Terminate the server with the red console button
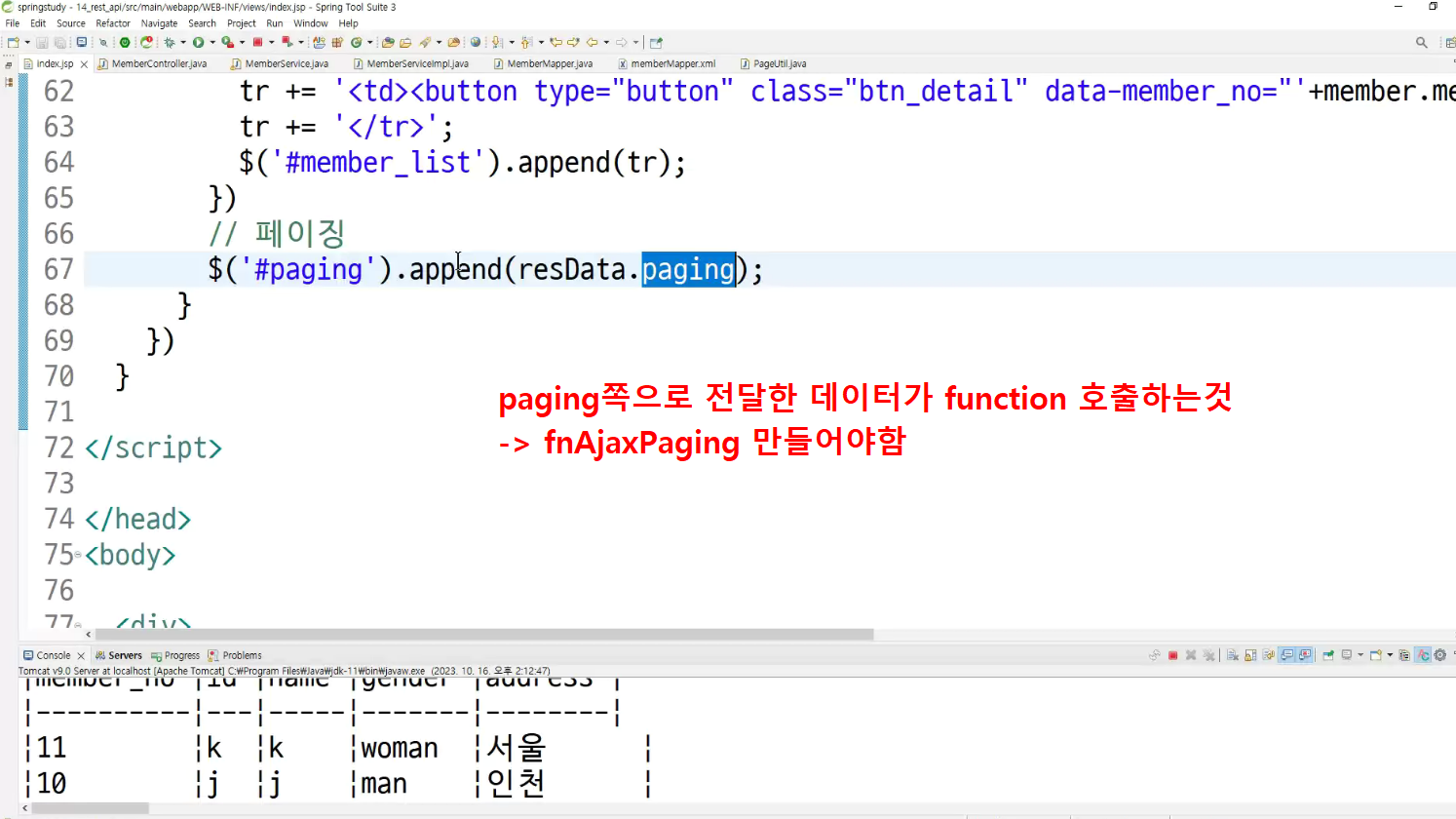This screenshot has height=819, width=1456. tap(1173, 655)
